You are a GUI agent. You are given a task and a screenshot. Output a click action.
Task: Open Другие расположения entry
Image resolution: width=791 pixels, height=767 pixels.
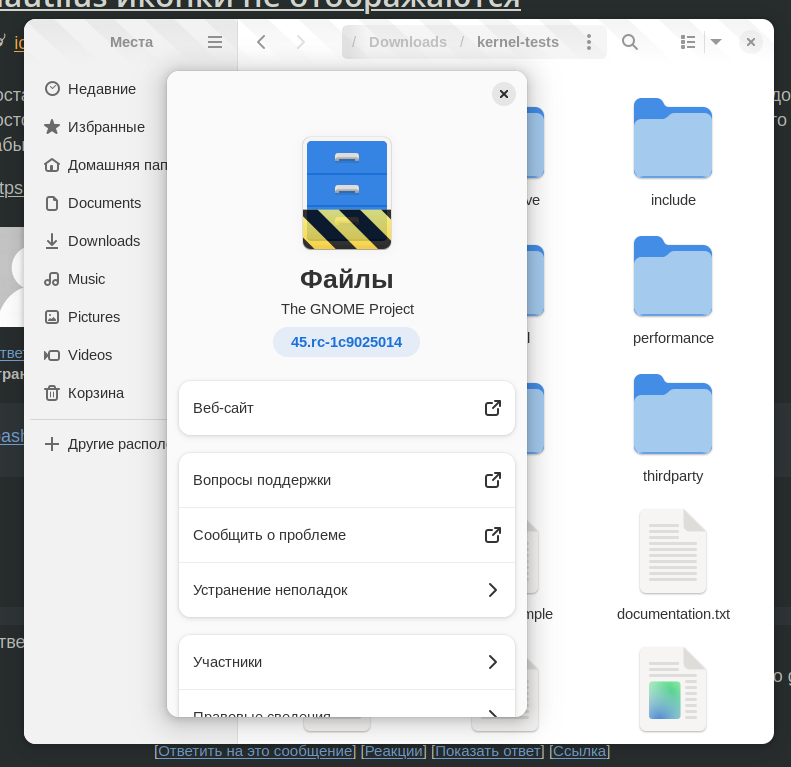(x=101, y=444)
